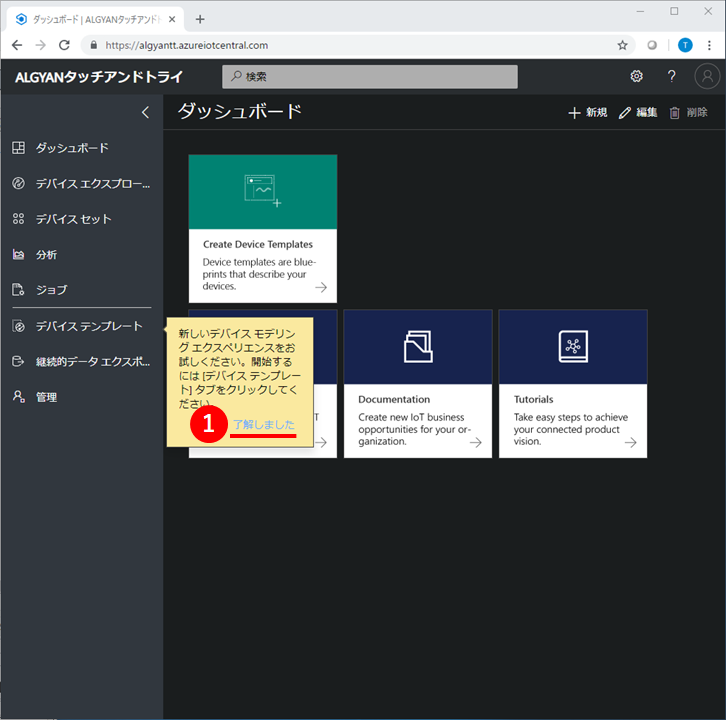Open help via the question mark icon
726x720 pixels.
coord(671,76)
